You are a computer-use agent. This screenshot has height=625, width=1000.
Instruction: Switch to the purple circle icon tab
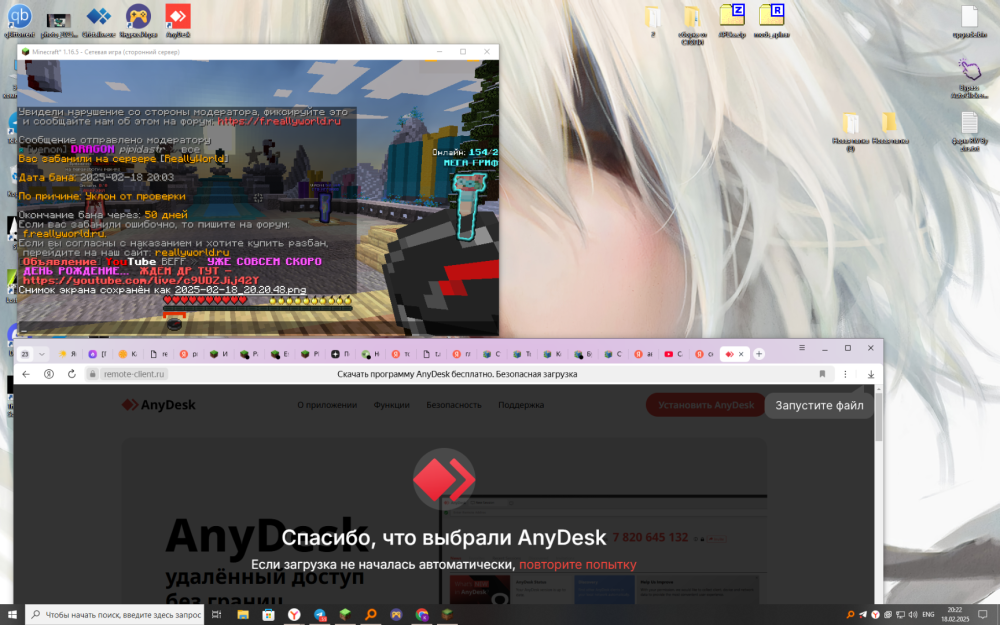pyautogui.click(x=98, y=354)
